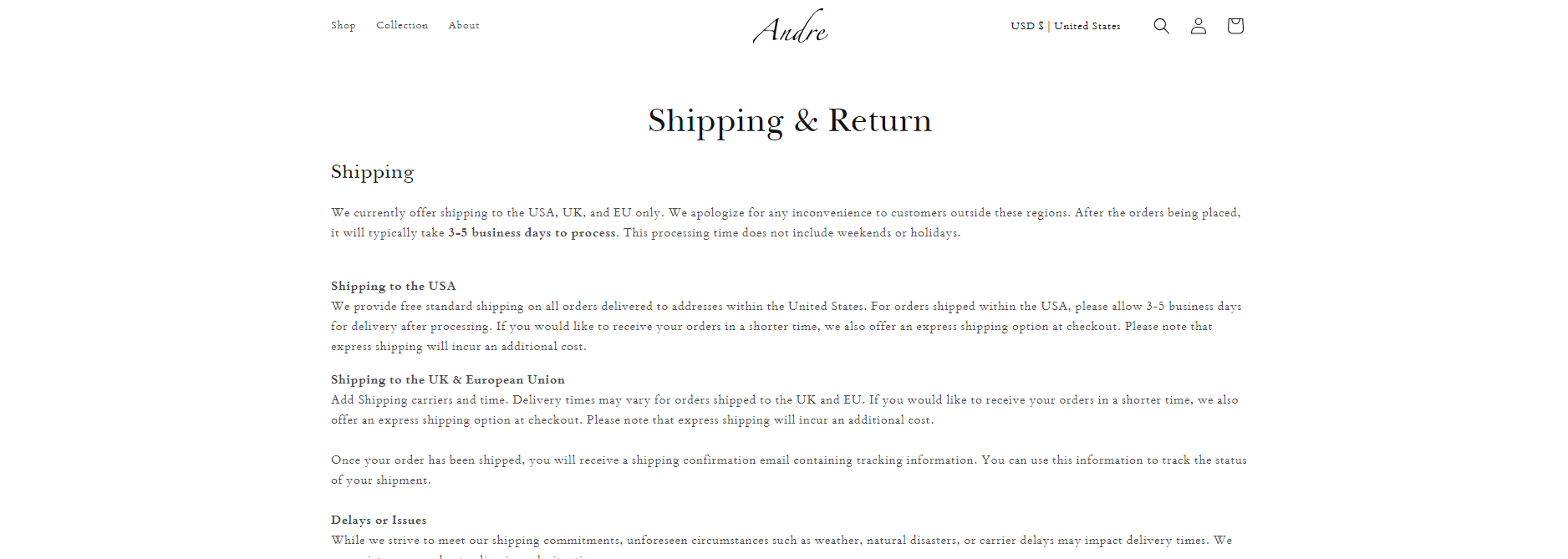Go to the Collection menu item
1568x559 pixels.
pyautogui.click(x=401, y=25)
